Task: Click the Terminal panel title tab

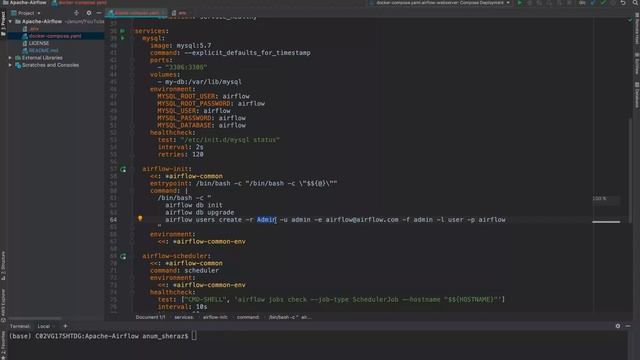Action: (20, 327)
